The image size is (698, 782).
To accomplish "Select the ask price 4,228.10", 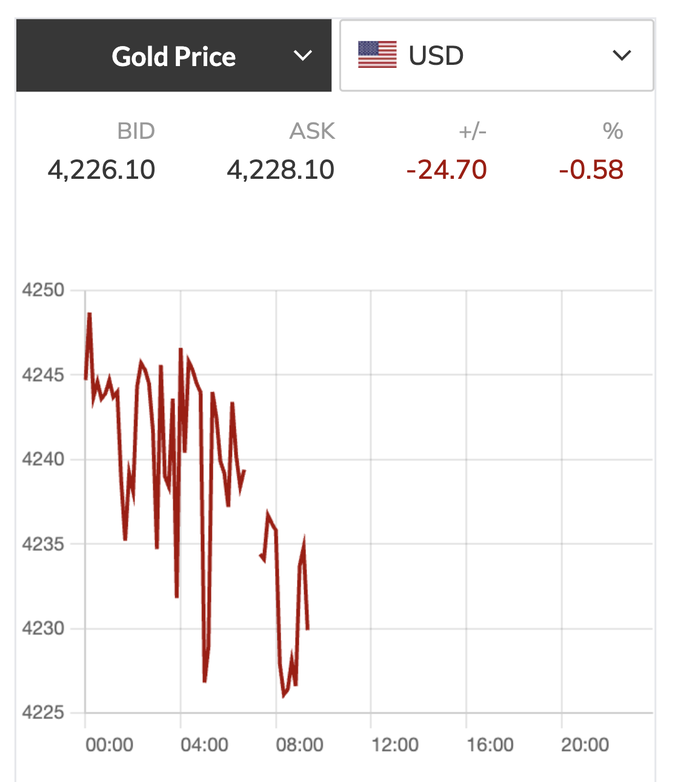I will pyautogui.click(x=281, y=170).
